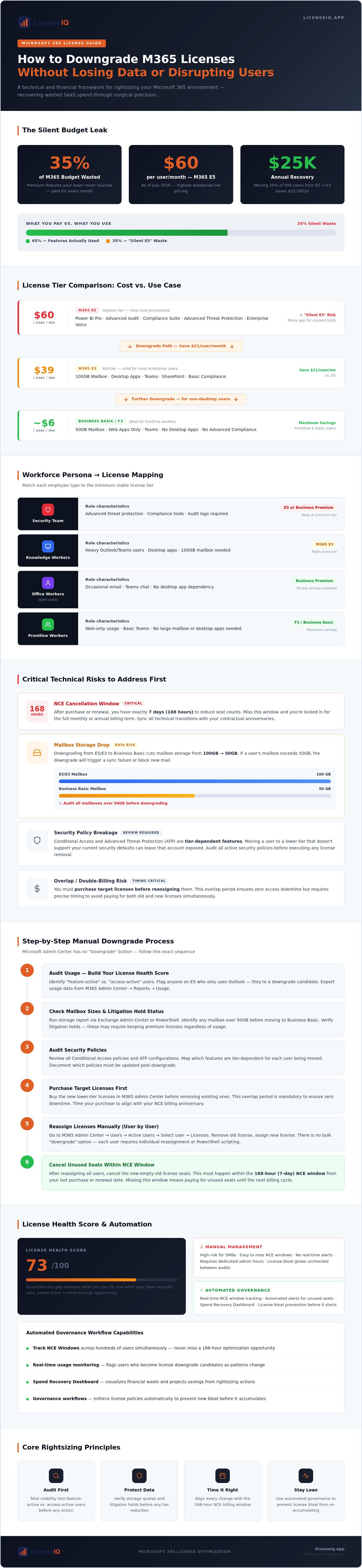Click the LicenseIQ logo in the footer
The width and height of the screenshot is (362, 1568).
coord(39,1551)
